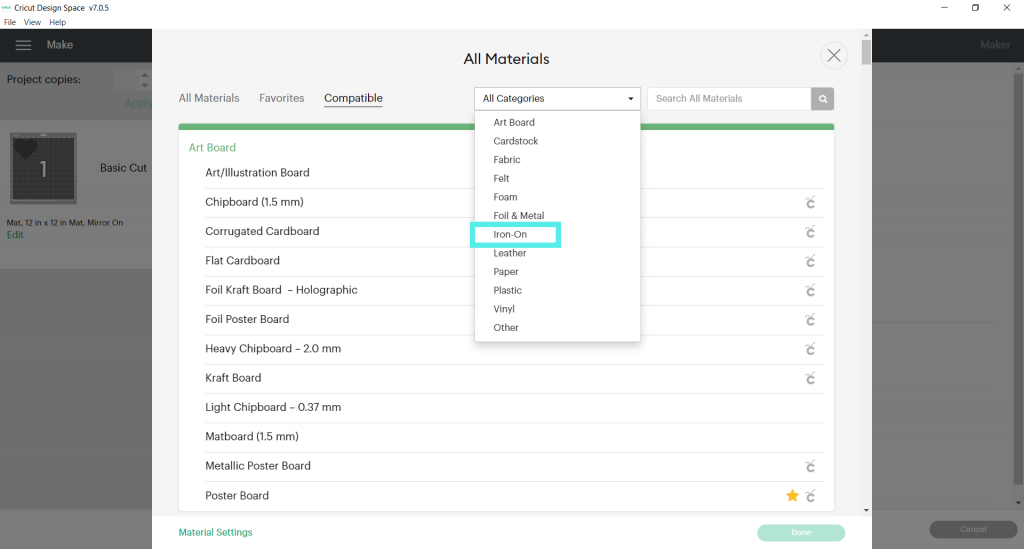The width and height of the screenshot is (1024, 549).
Task: Click the Cricut icon beside Chipboard (1.5 mm)
Action: [x=810, y=203]
